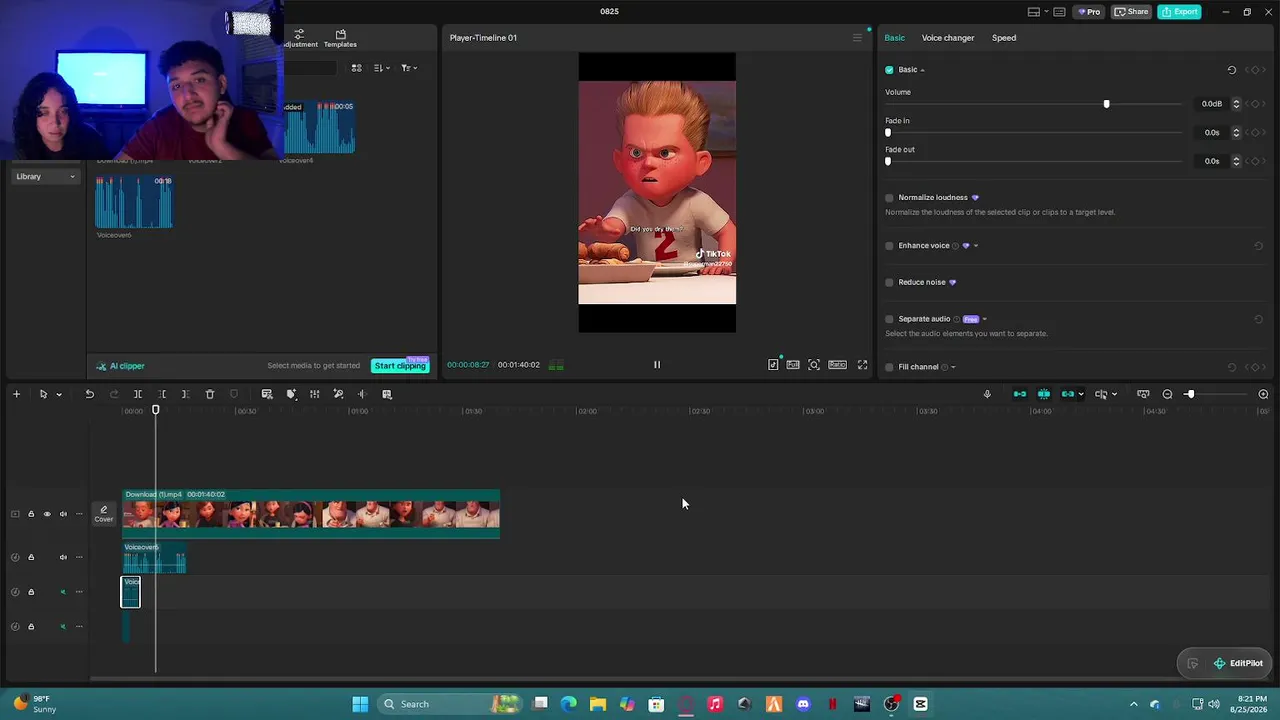
Task: Open the media filter dropdown
Action: pos(408,68)
